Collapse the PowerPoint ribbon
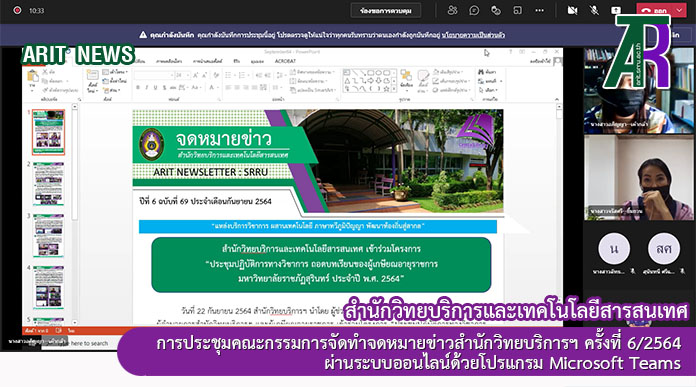Image resolution: width=696 pixels, height=387 pixels. point(557,99)
